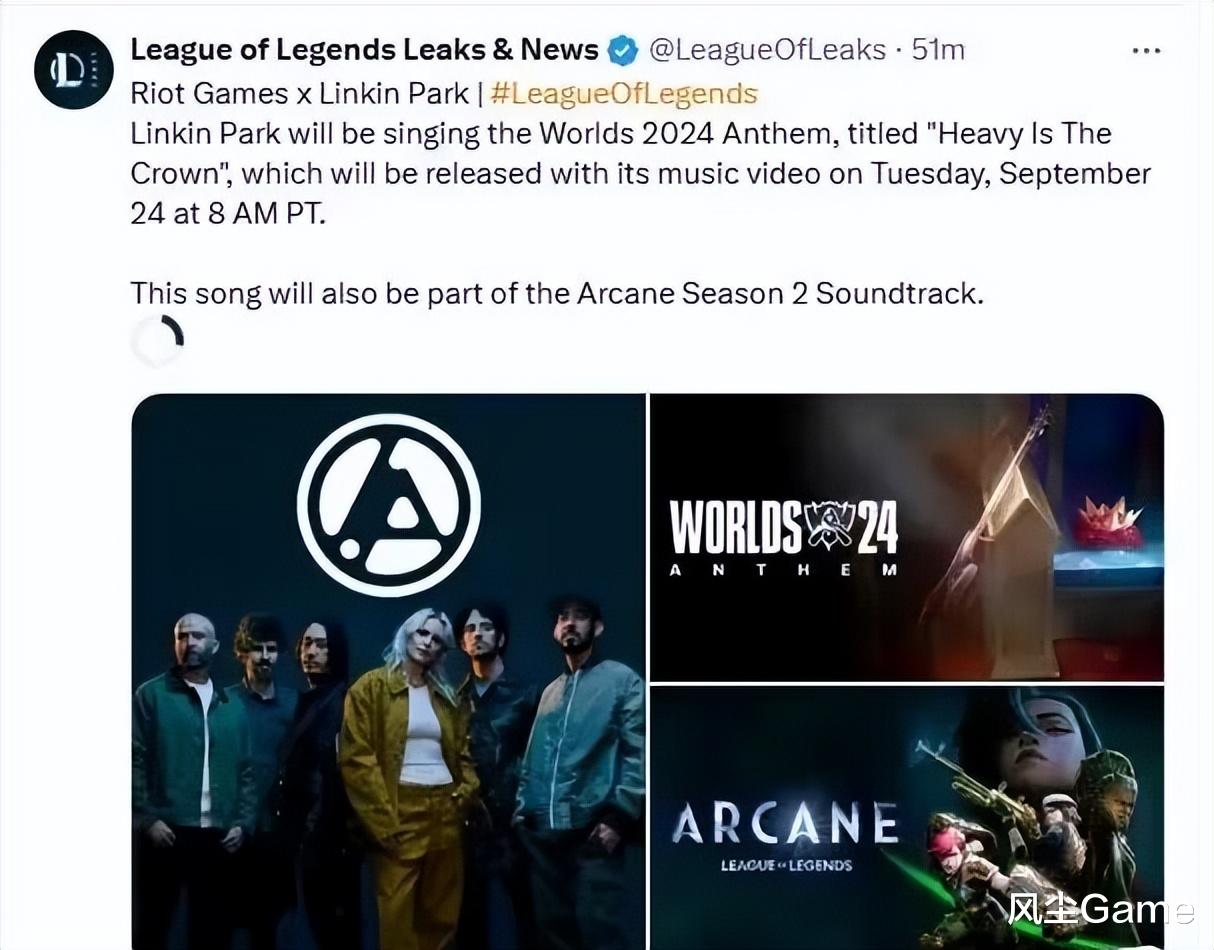This screenshot has width=1214, height=950.
Task: Click the League of Legends Leaks & News name
Action: click(365, 49)
